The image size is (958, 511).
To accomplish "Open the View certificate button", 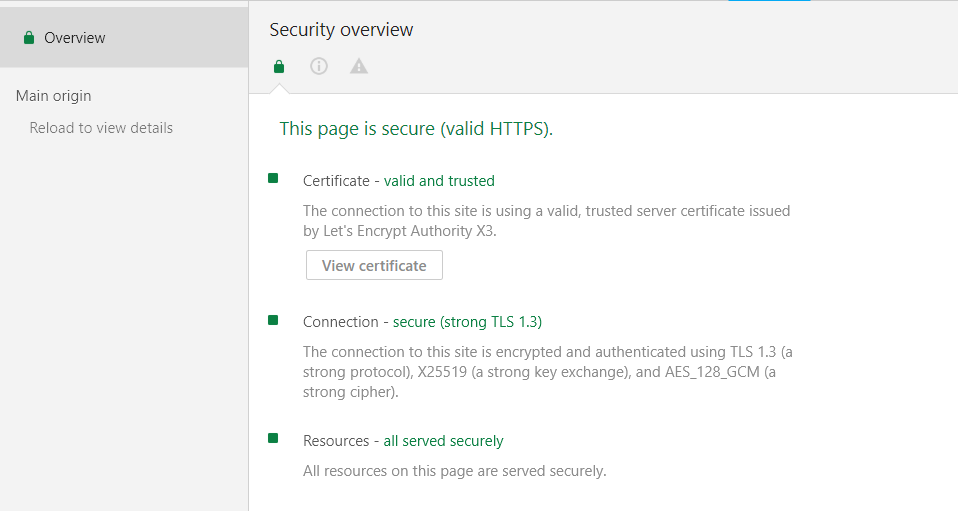I will click(374, 266).
